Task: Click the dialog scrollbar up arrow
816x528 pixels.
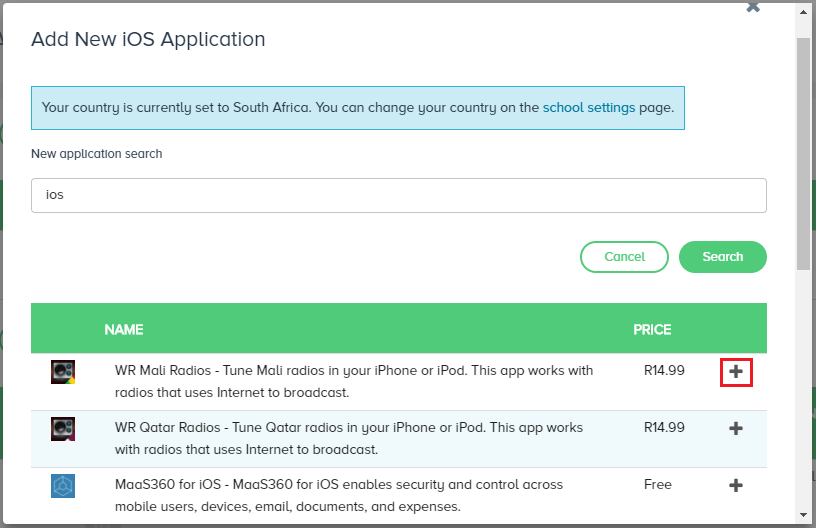Action: point(804,11)
